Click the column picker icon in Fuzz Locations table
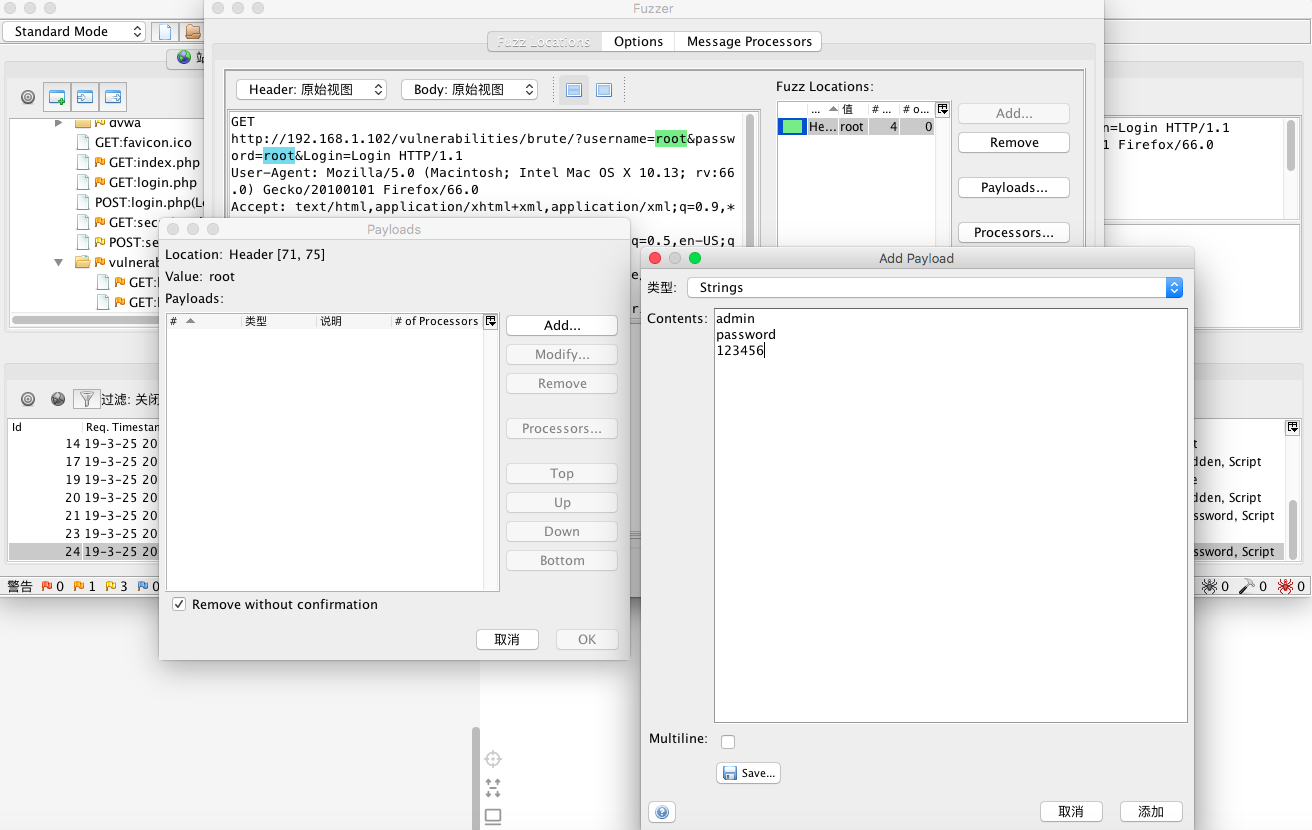Image resolution: width=1312 pixels, height=830 pixels. point(940,109)
